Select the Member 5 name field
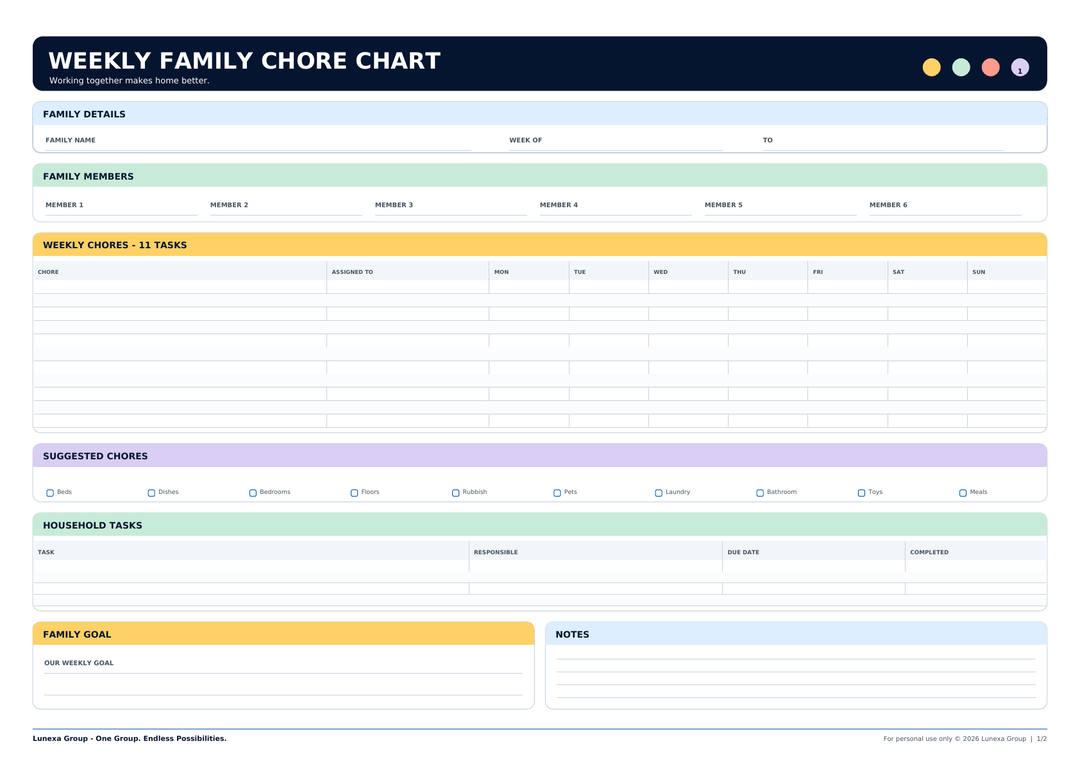 tap(780, 207)
